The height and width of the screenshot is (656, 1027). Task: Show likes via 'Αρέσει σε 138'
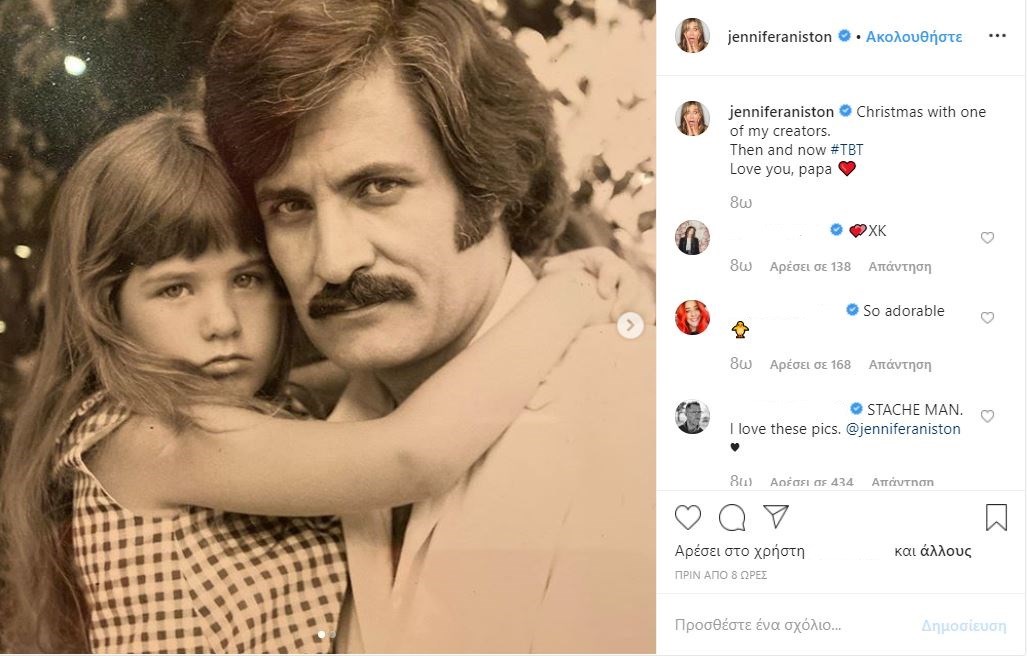(810, 267)
